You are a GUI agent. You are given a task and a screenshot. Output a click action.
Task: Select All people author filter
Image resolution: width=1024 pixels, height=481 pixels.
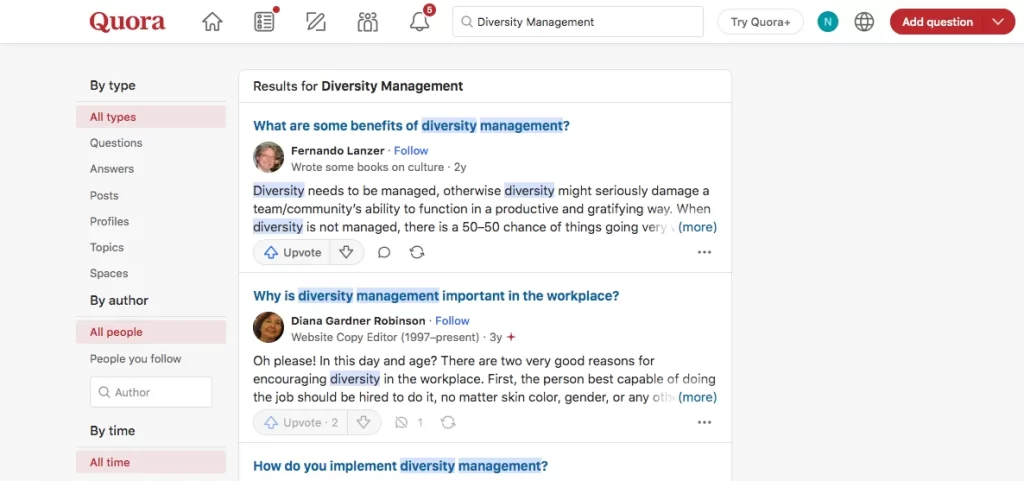151,332
